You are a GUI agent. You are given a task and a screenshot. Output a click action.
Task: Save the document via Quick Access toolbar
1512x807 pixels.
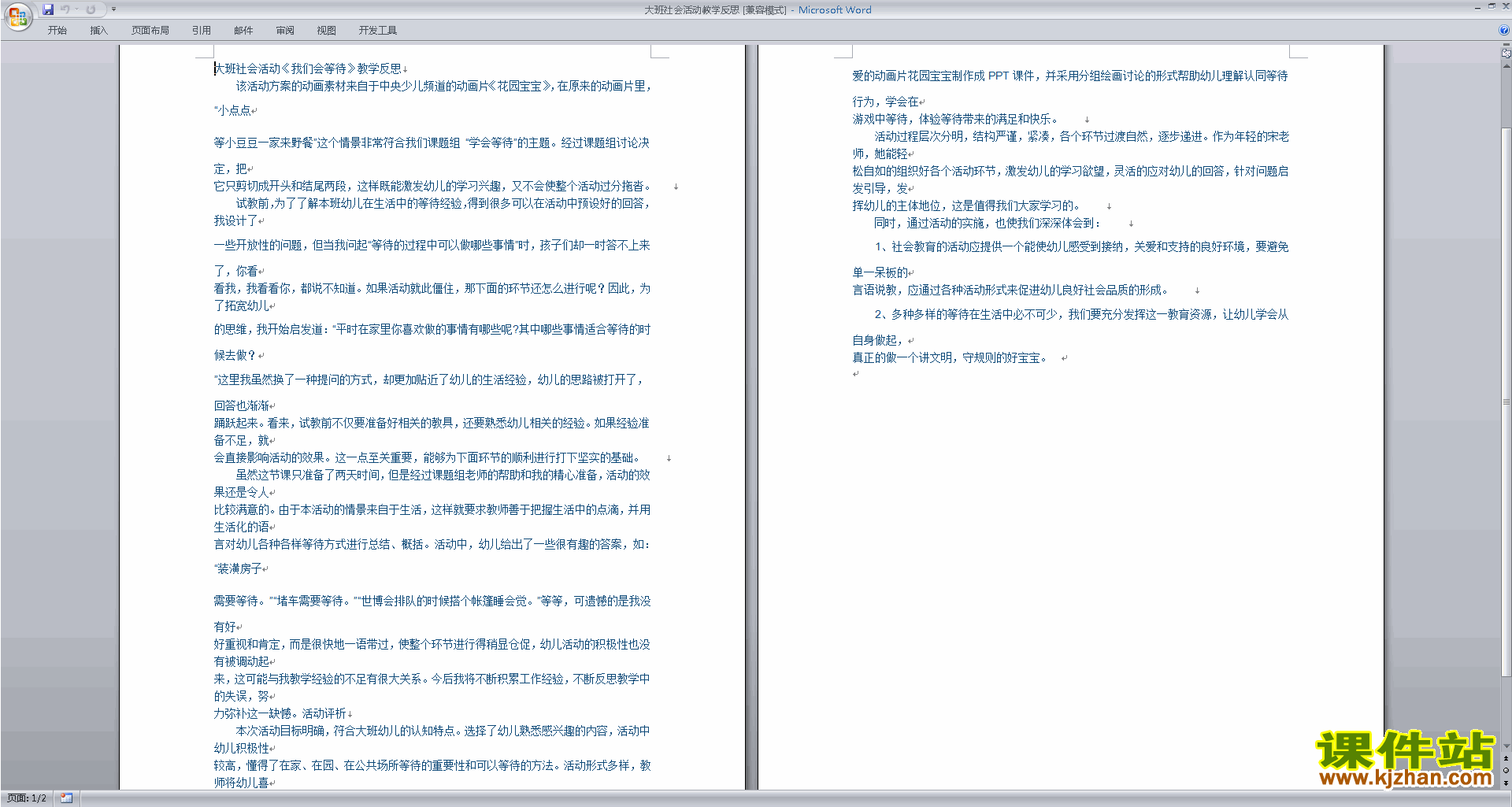(x=48, y=9)
